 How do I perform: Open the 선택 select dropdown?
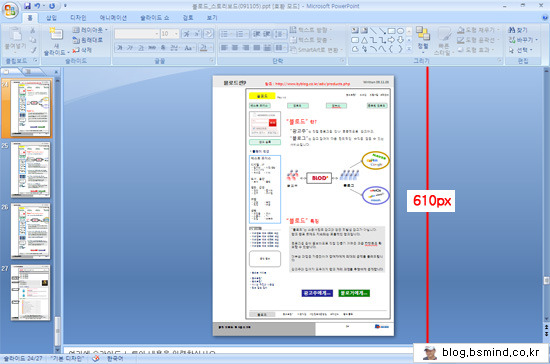pyautogui.click(x=521, y=50)
